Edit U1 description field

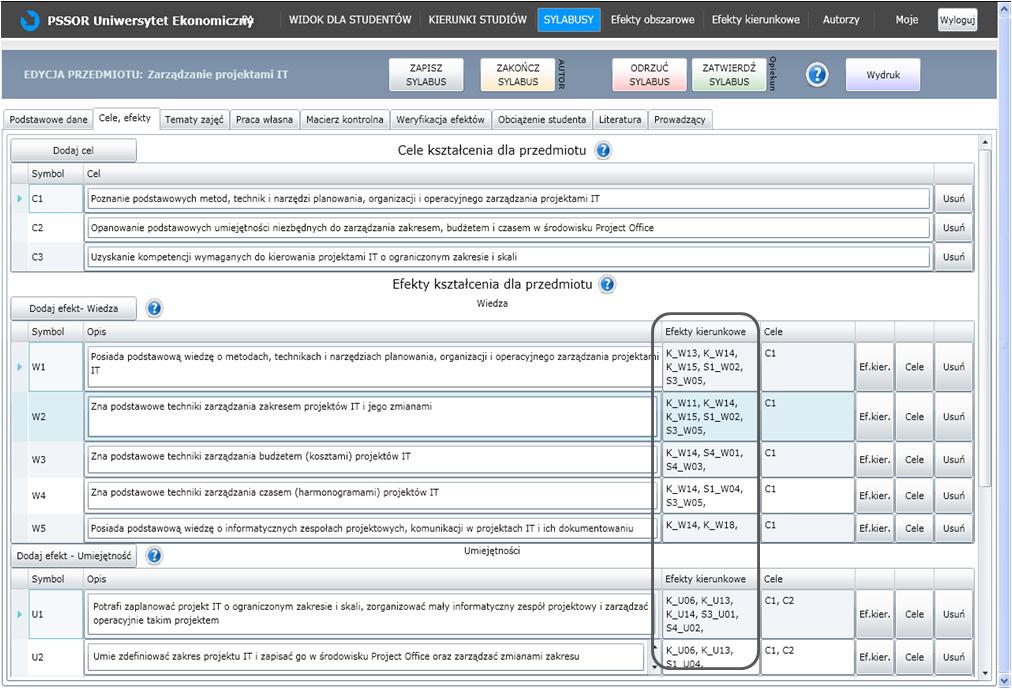tap(369, 614)
